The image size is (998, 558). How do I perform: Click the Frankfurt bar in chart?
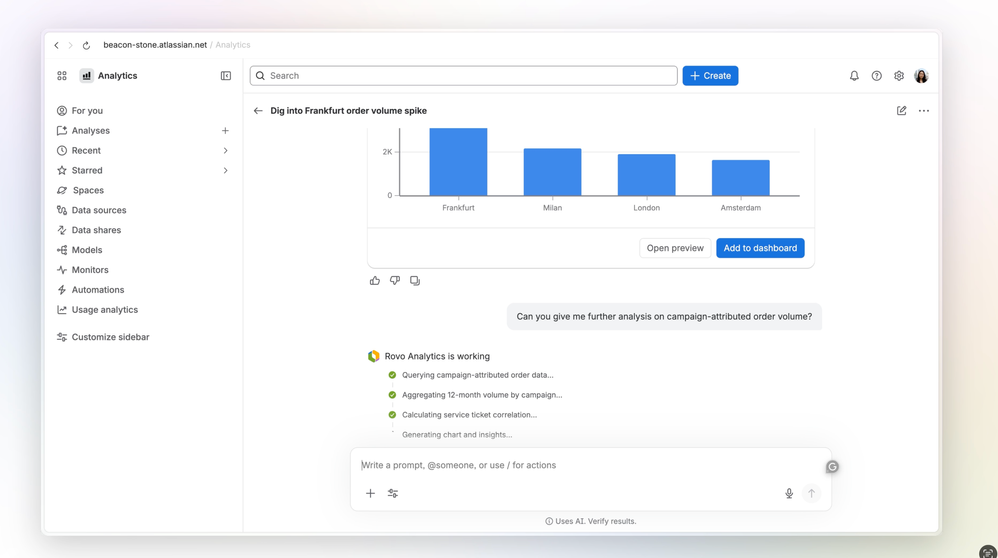[x=458, y=162]
